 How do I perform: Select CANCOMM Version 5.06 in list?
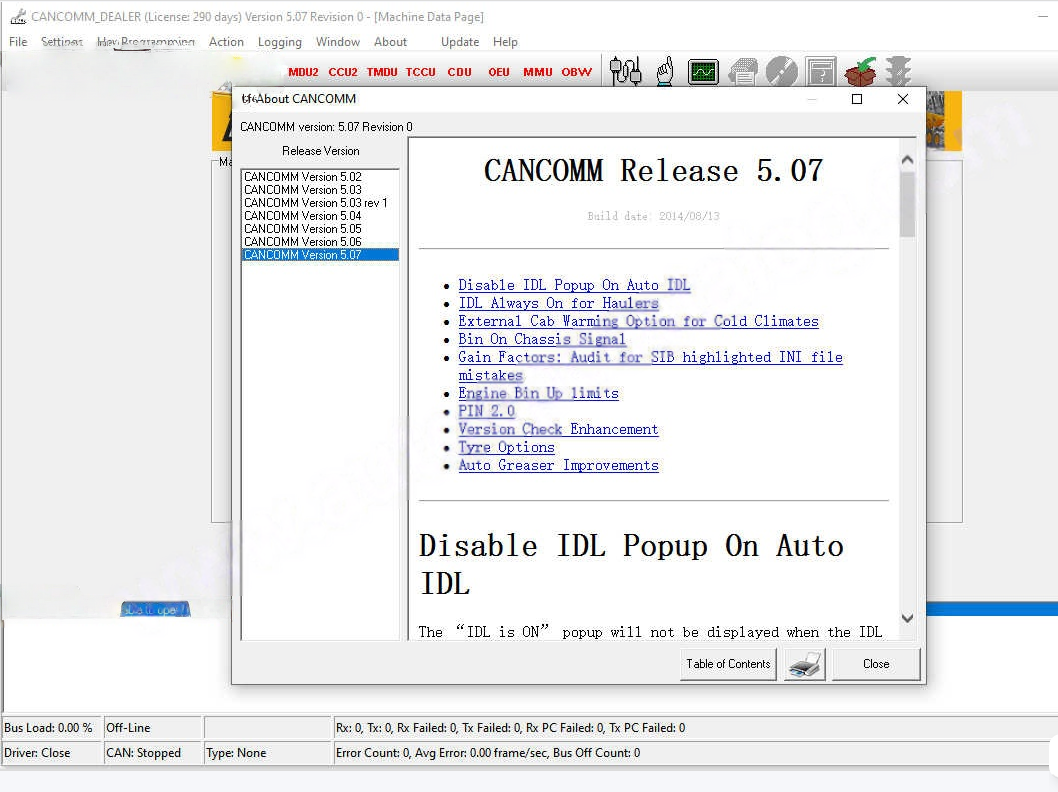320,242
